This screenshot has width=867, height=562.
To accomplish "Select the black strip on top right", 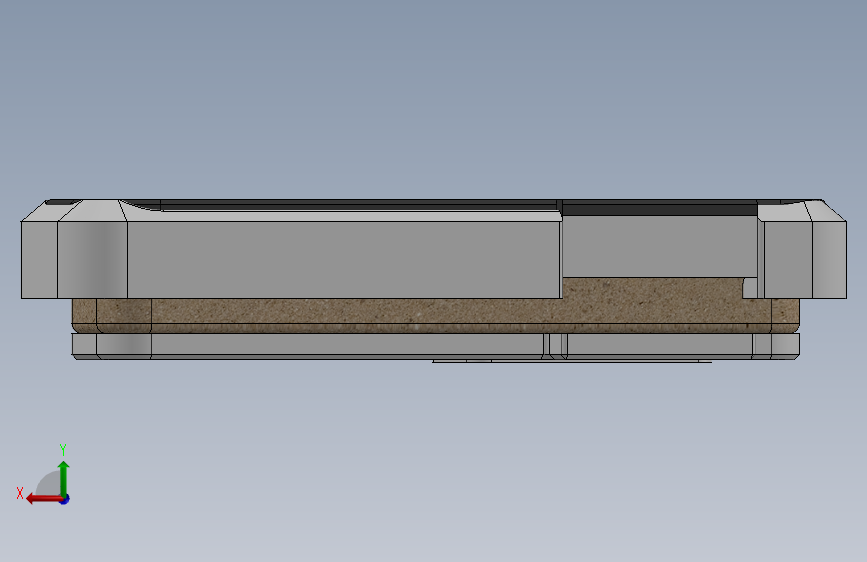I will click(659, 209).
